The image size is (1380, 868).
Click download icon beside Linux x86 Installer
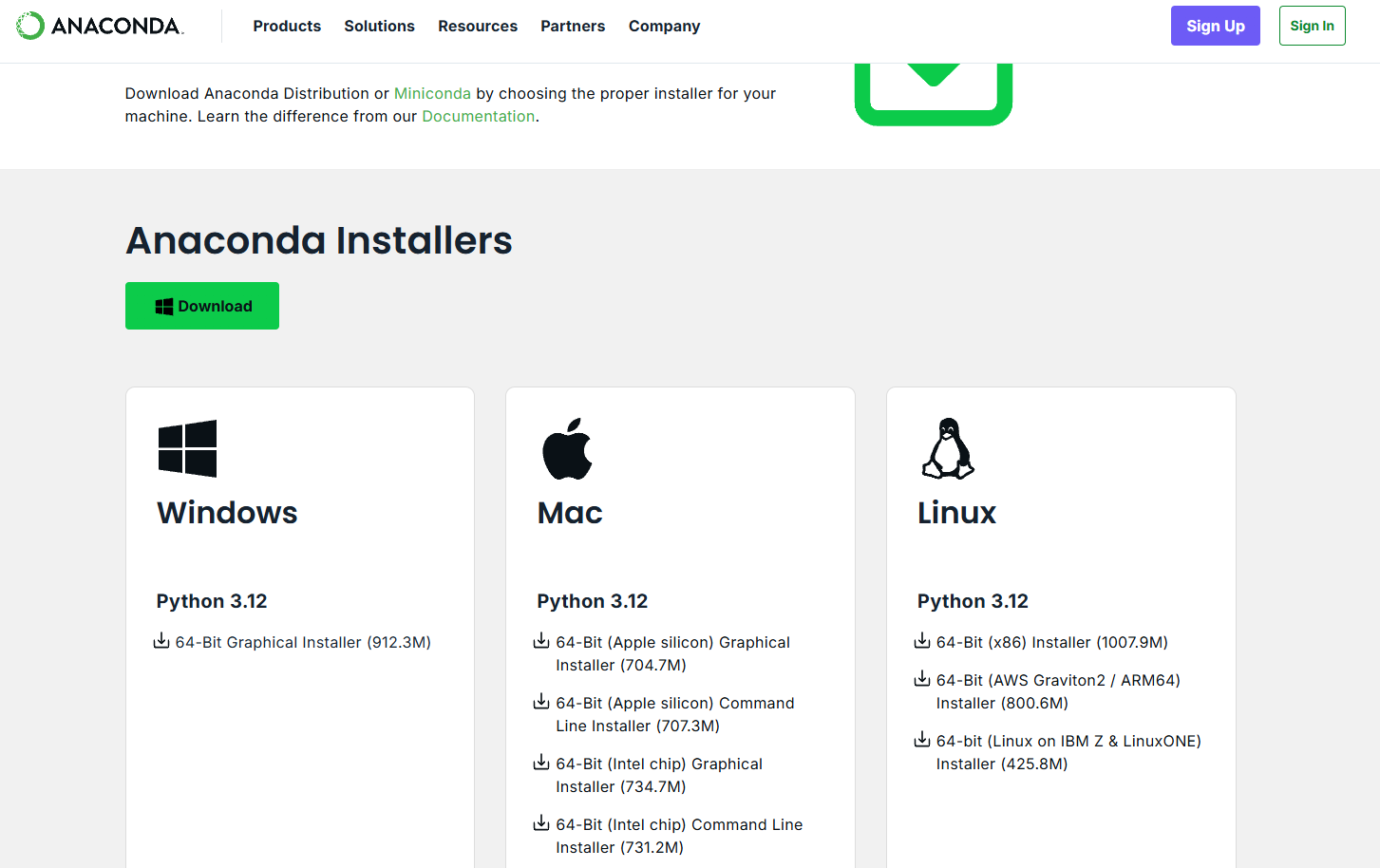pyautogui.click(x=922, y=641)
